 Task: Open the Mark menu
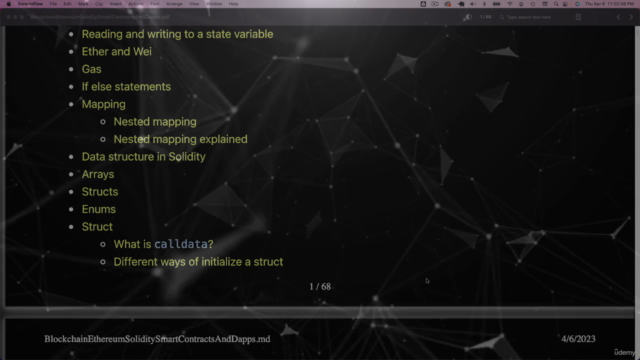(x=83, y=4)
